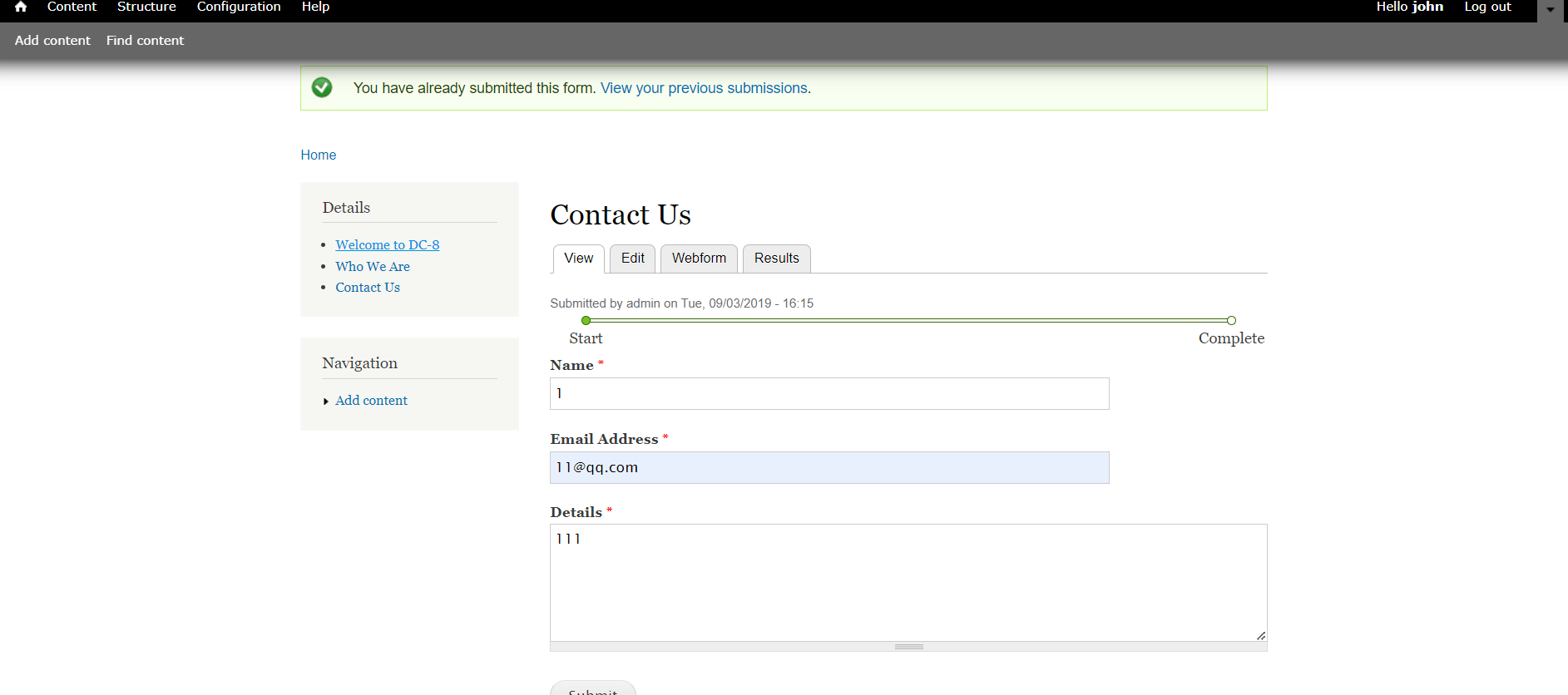Image resolution: width=1568 pixels, height=695 pixels.
Task: Open View your previous submissions link
Action: (704, 88)
